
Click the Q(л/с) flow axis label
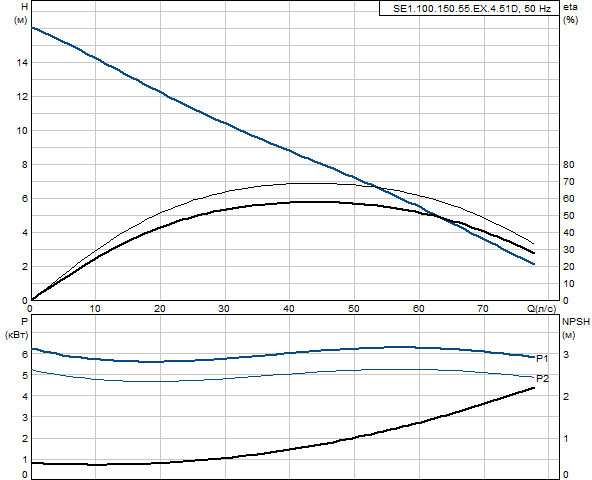point(542,309)
